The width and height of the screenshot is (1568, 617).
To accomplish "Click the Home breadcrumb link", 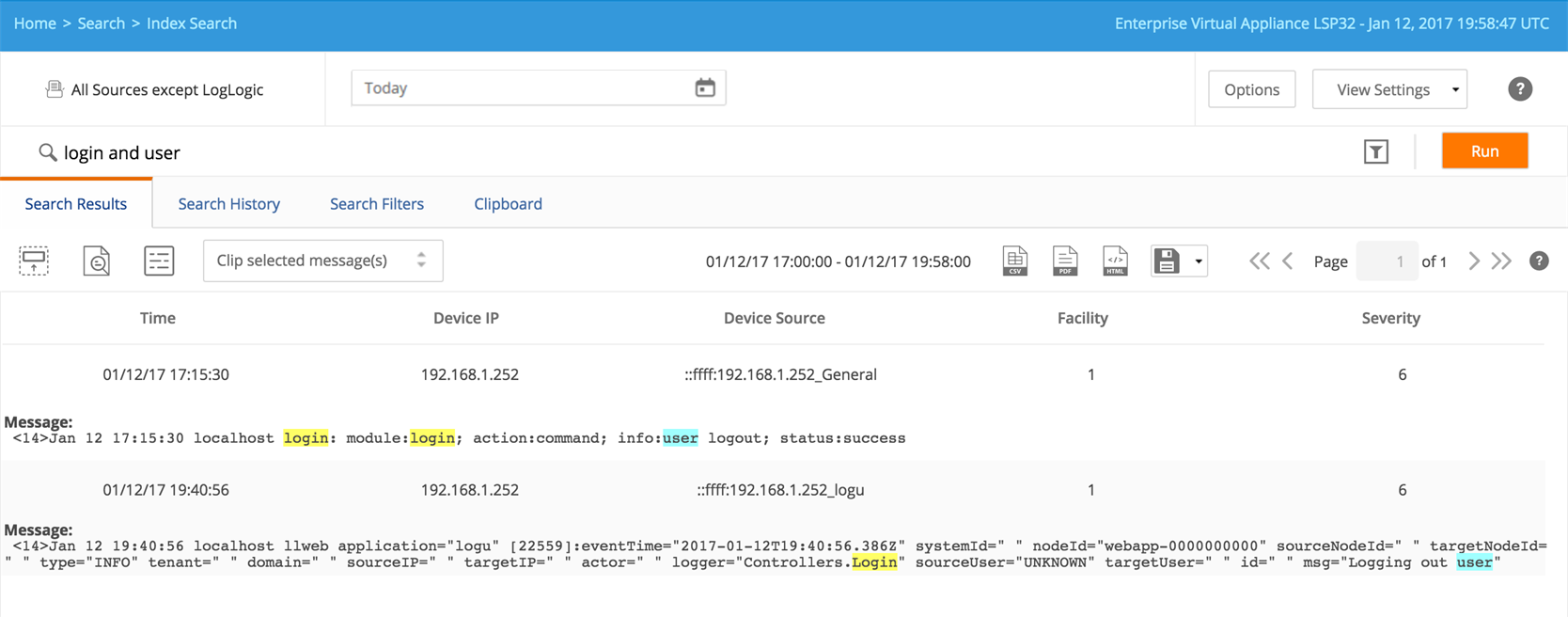I will [x=35, y=24].
